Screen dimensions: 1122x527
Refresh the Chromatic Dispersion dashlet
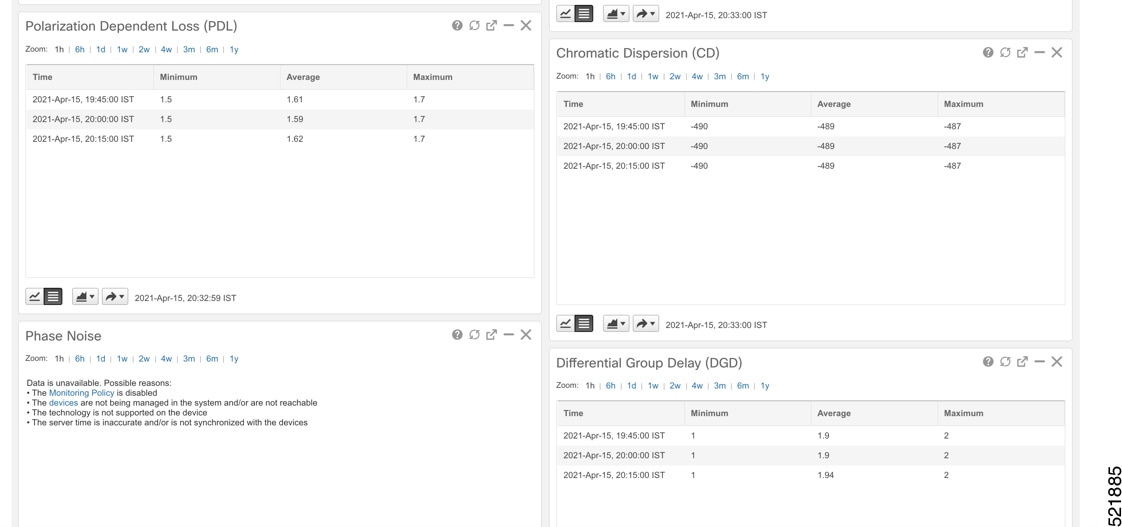coord(1005,52)
